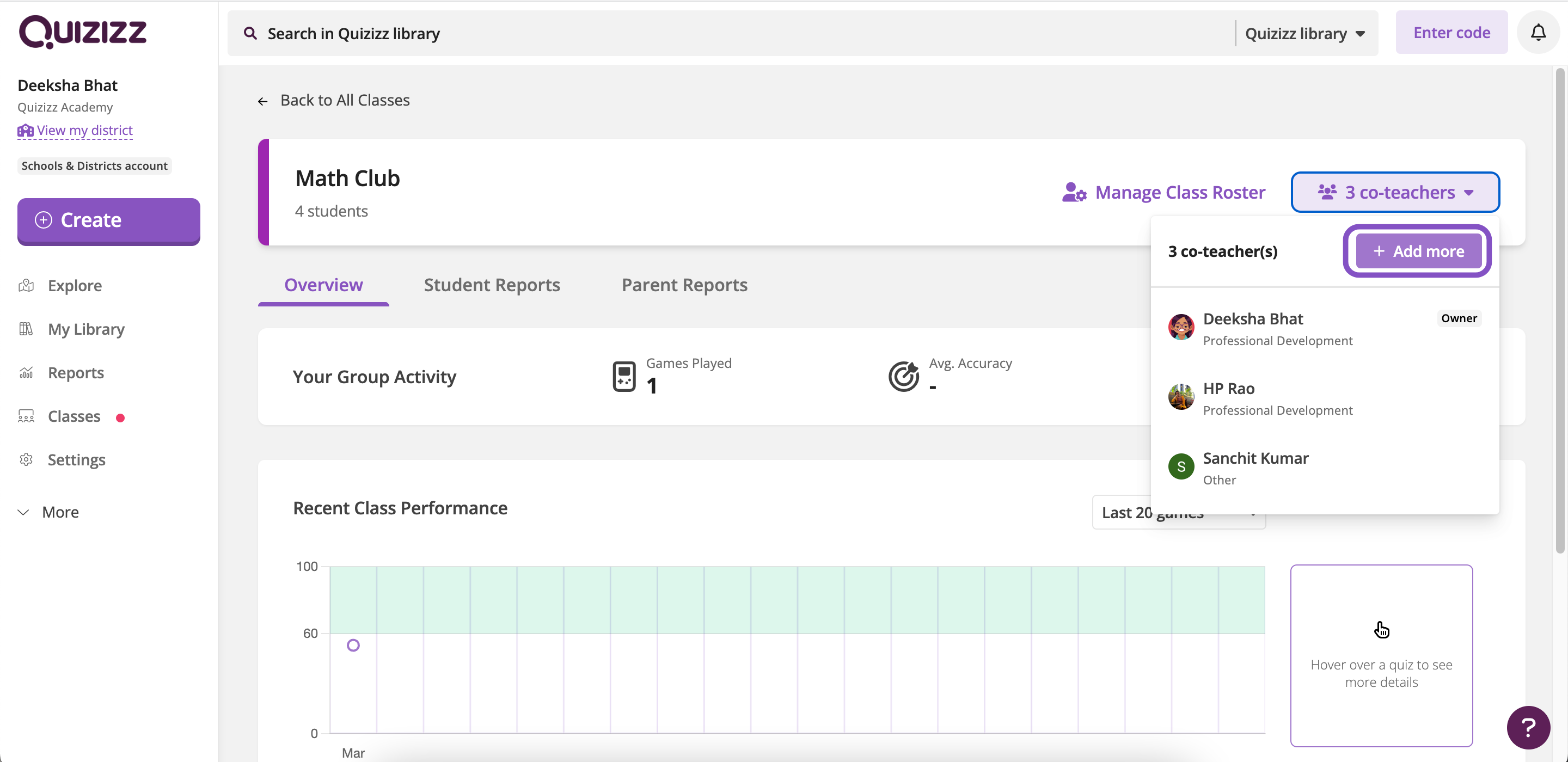Viewport: 1568px width, 762px height.
Task: Switch to Student Reports tab
Action: click(x=492, y=284)
